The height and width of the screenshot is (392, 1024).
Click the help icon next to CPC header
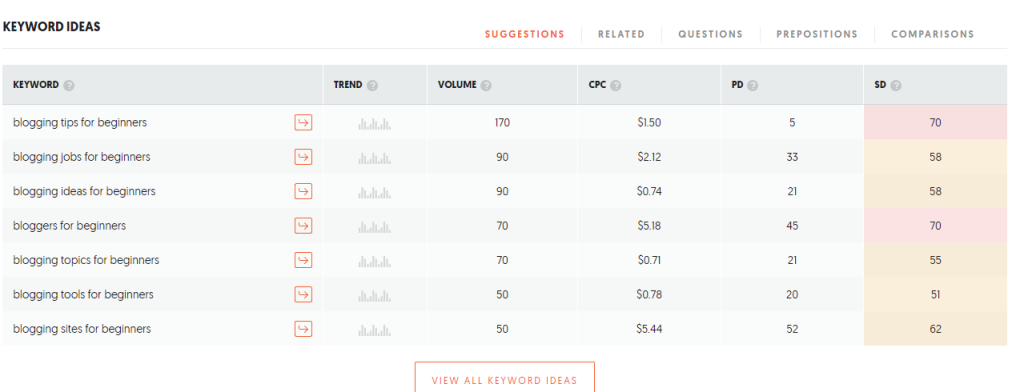(616, 86)
